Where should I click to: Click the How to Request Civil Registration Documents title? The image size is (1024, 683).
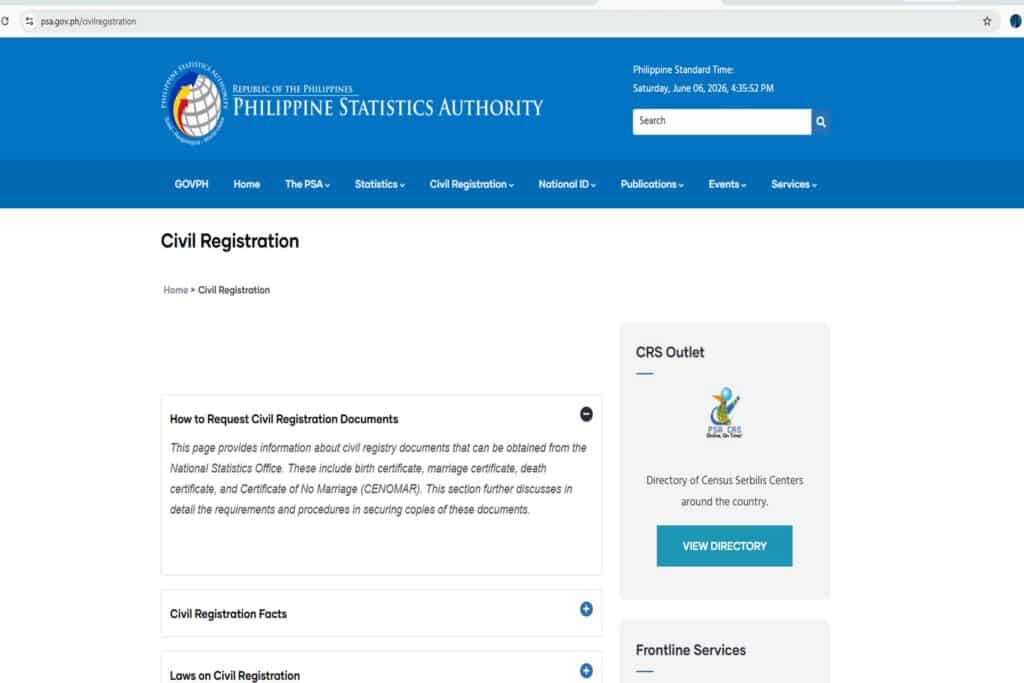click(283, 419)
